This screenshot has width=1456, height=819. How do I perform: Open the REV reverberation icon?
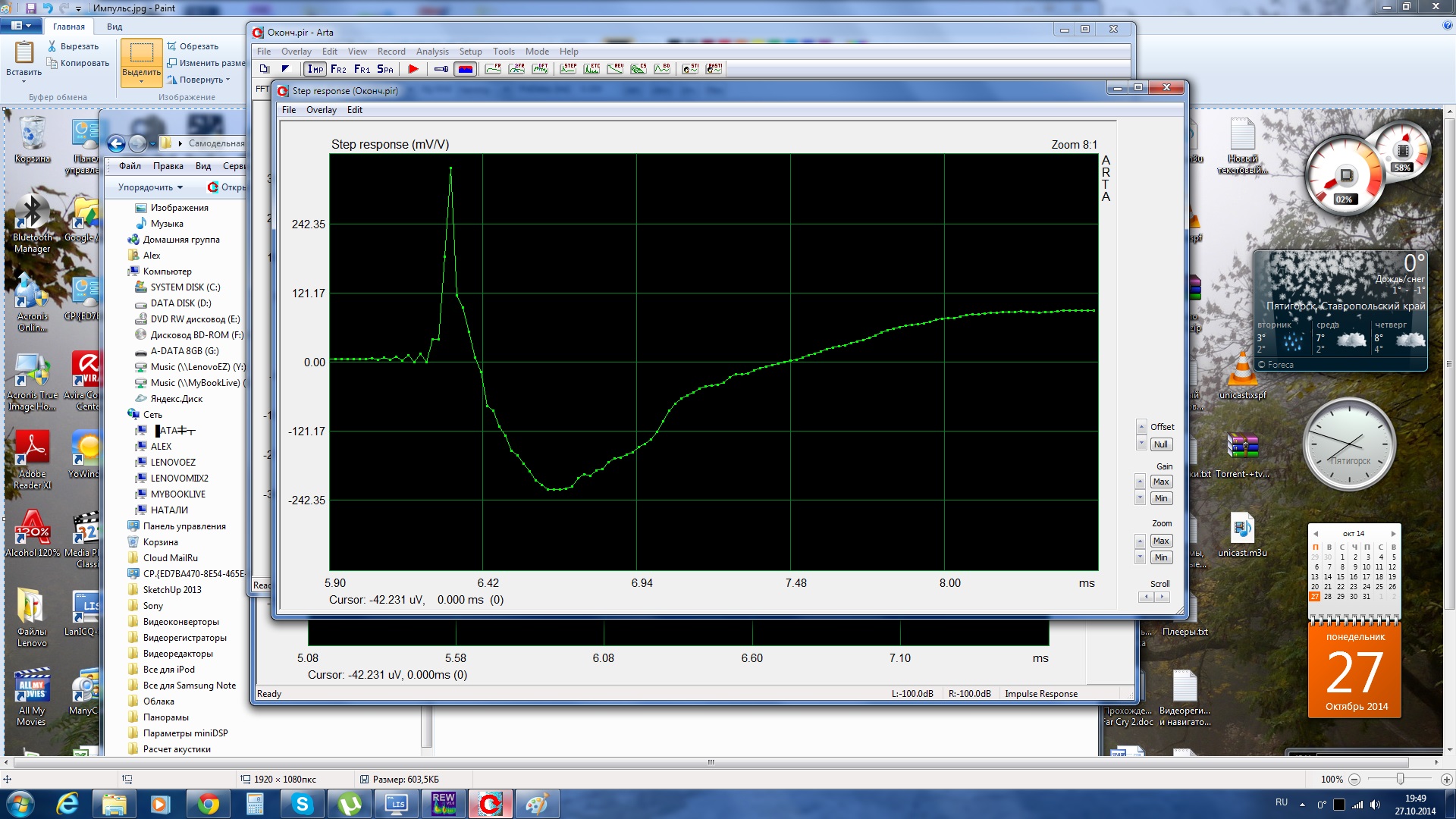tap(615, 69)
